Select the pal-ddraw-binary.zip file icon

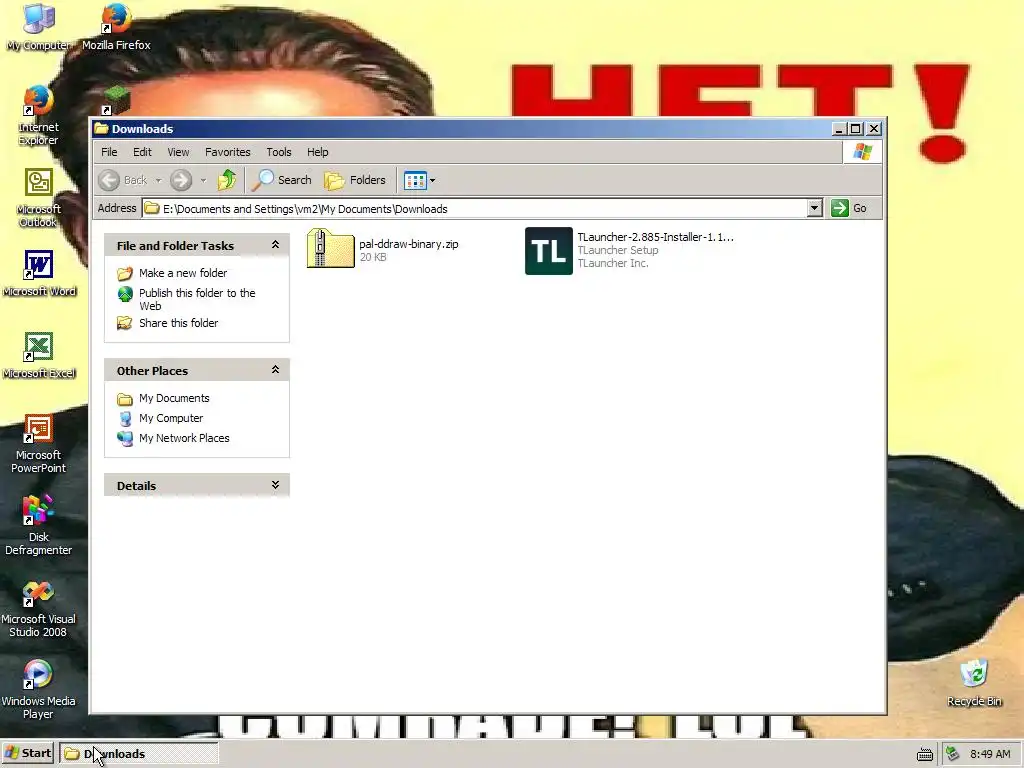[330, 248]
